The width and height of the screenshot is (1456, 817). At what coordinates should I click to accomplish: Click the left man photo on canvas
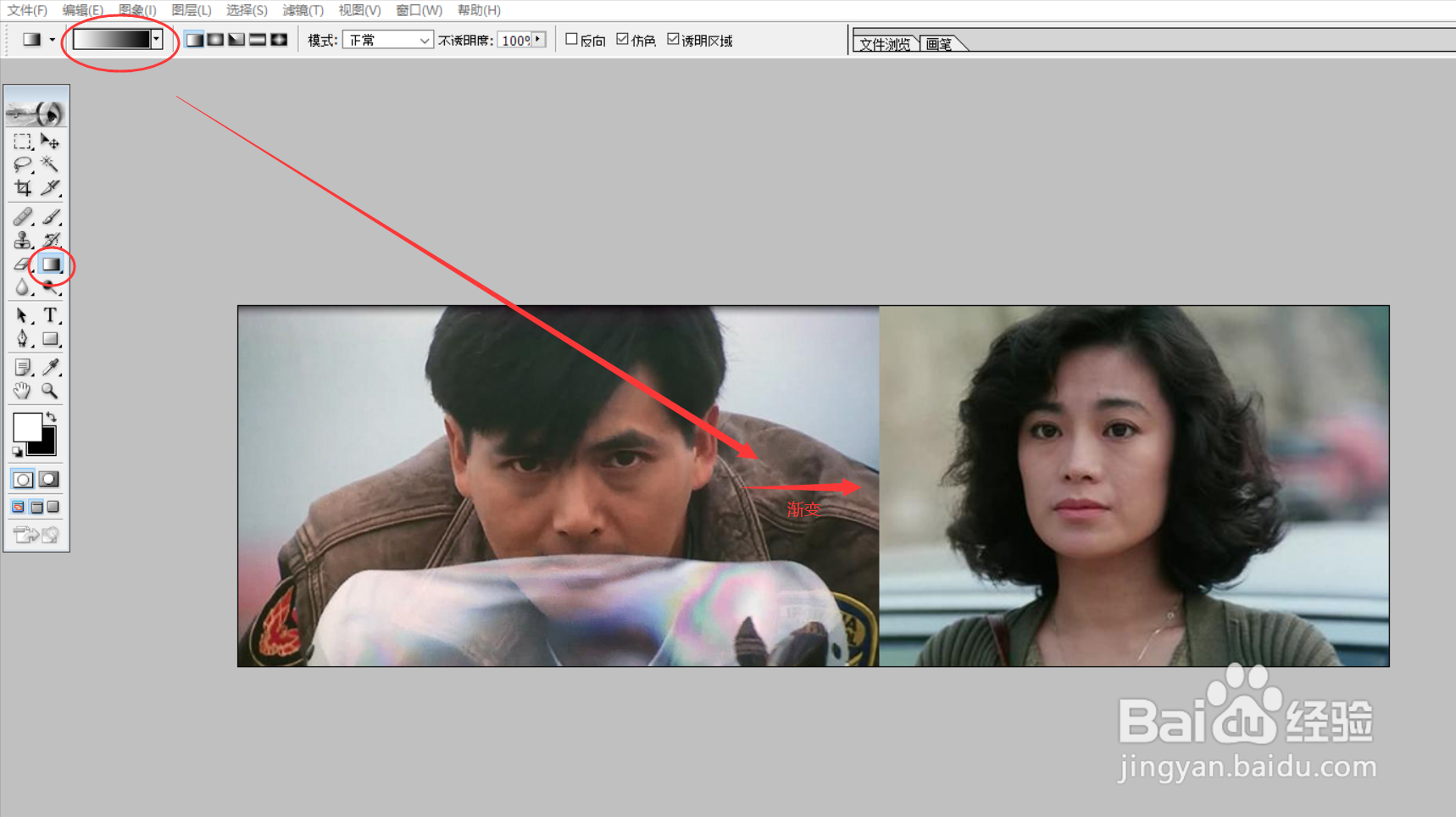tap(559, 486)
